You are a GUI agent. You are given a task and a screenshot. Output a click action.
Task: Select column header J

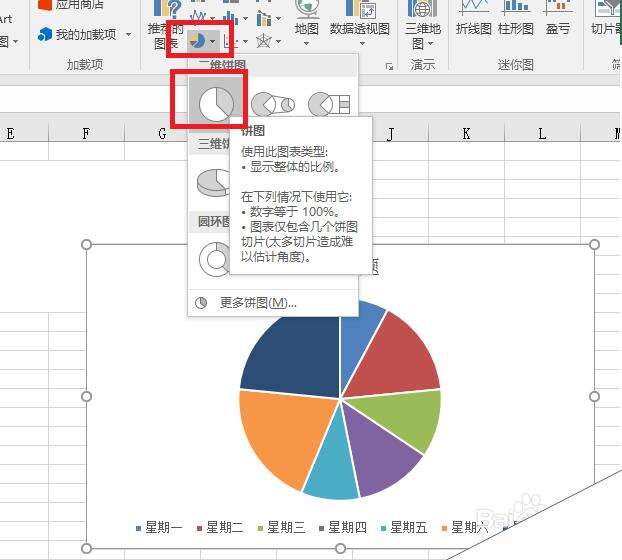tap(391, 134)
